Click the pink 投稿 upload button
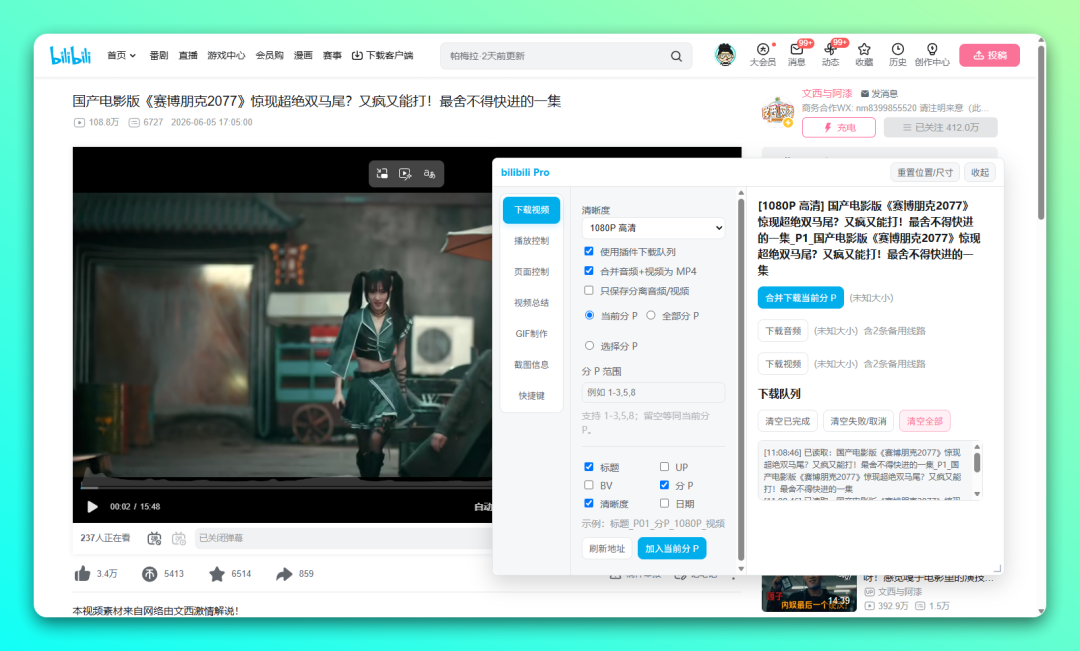 point(989,55)
